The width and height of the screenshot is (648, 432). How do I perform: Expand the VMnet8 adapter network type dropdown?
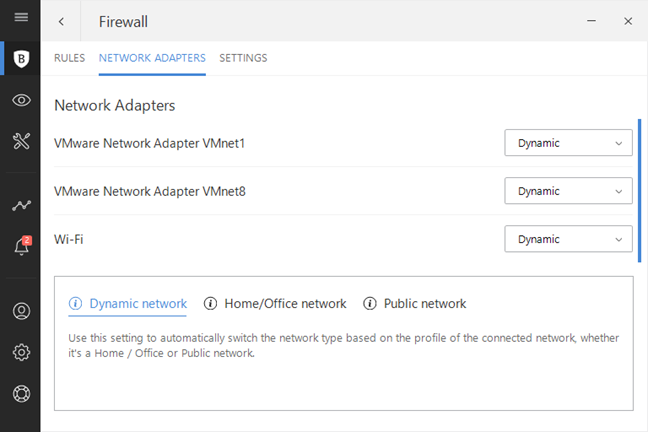568,191
